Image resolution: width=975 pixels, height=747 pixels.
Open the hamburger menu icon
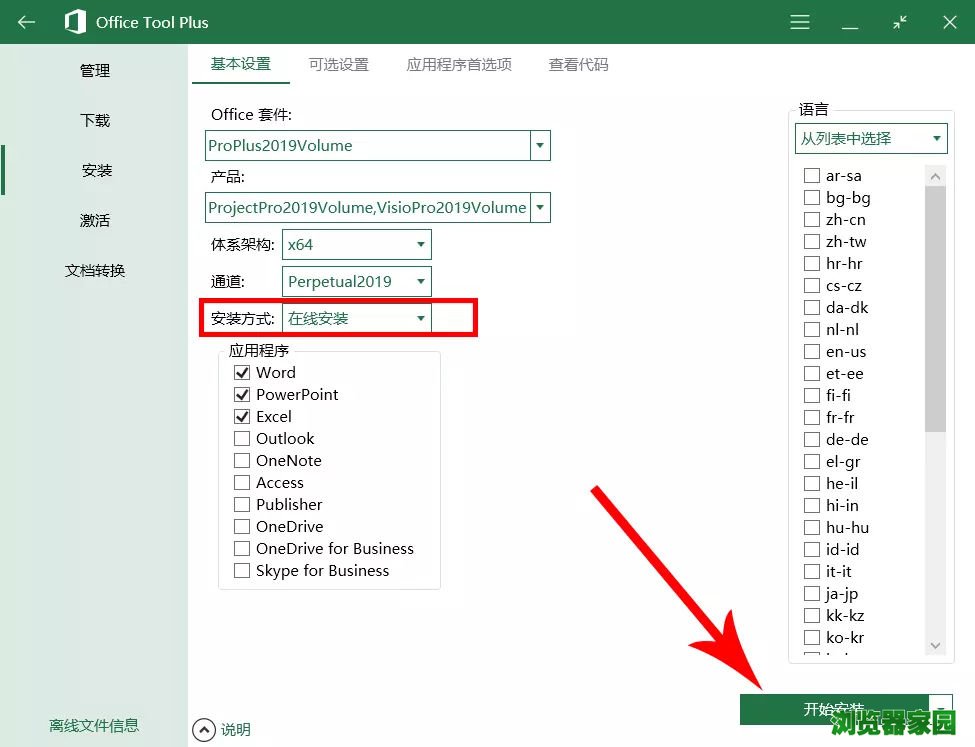pos(799,22)
